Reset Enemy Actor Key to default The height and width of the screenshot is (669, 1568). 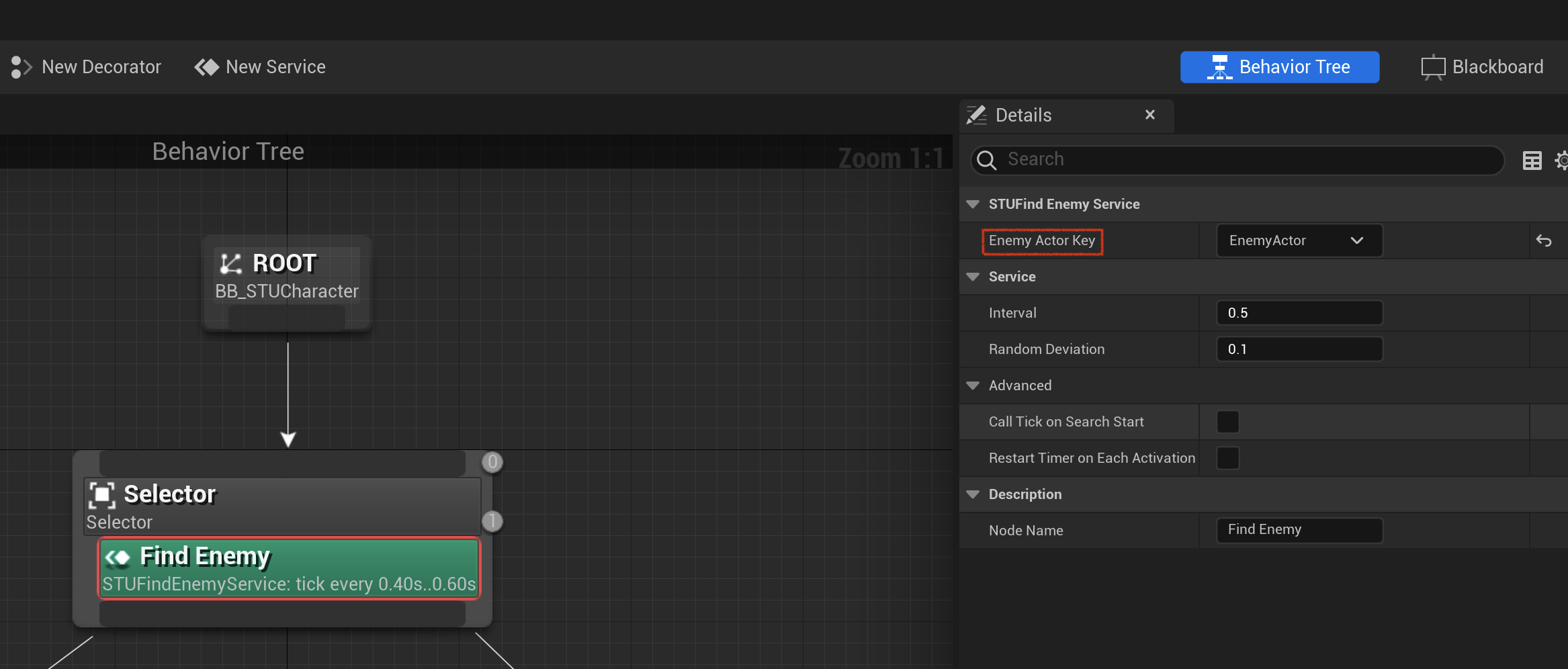tap(1544, 240)
